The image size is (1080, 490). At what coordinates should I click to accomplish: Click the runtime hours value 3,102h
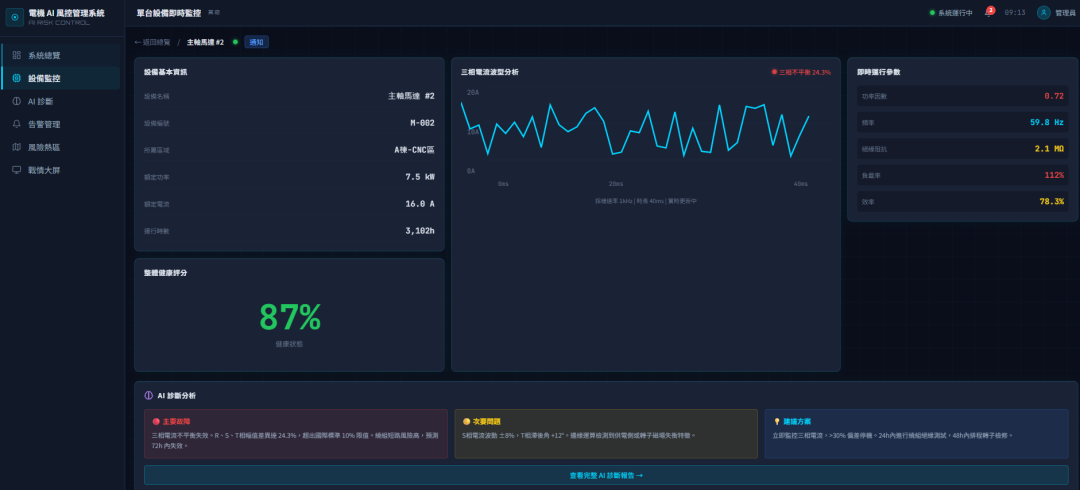[x=420, y=231]
